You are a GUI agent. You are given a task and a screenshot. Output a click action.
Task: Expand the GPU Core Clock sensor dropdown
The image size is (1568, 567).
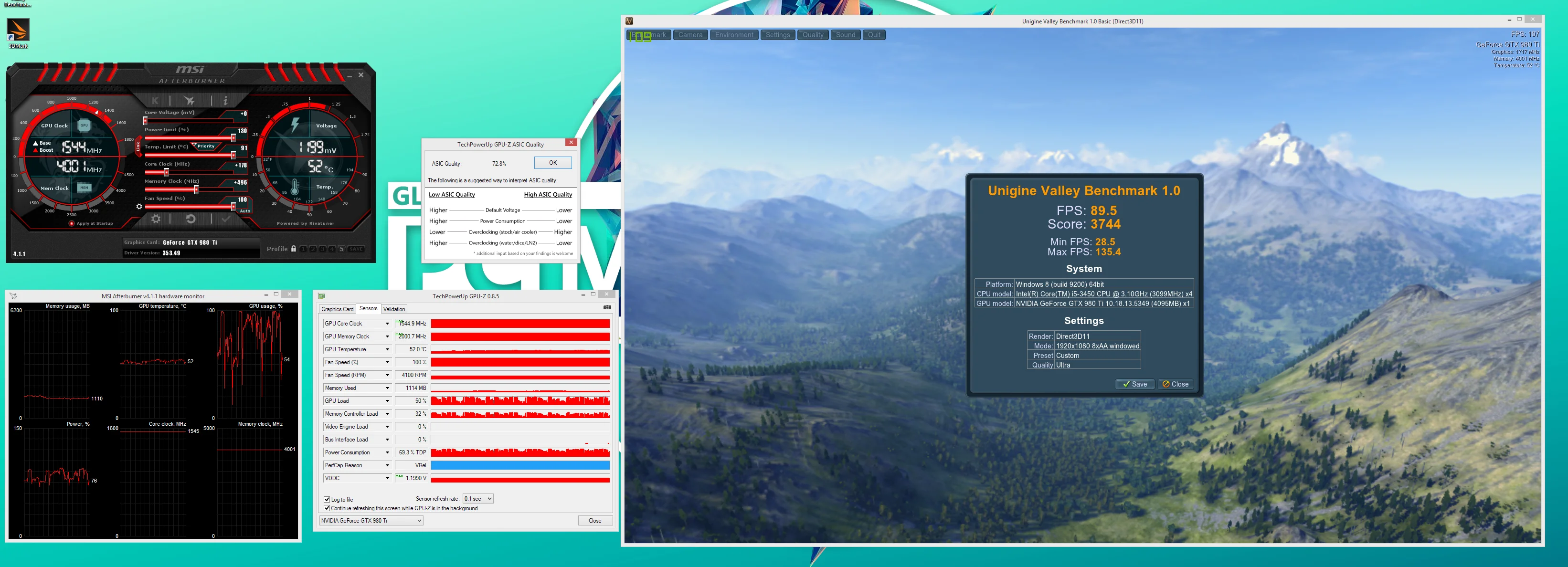coord(387,324)
